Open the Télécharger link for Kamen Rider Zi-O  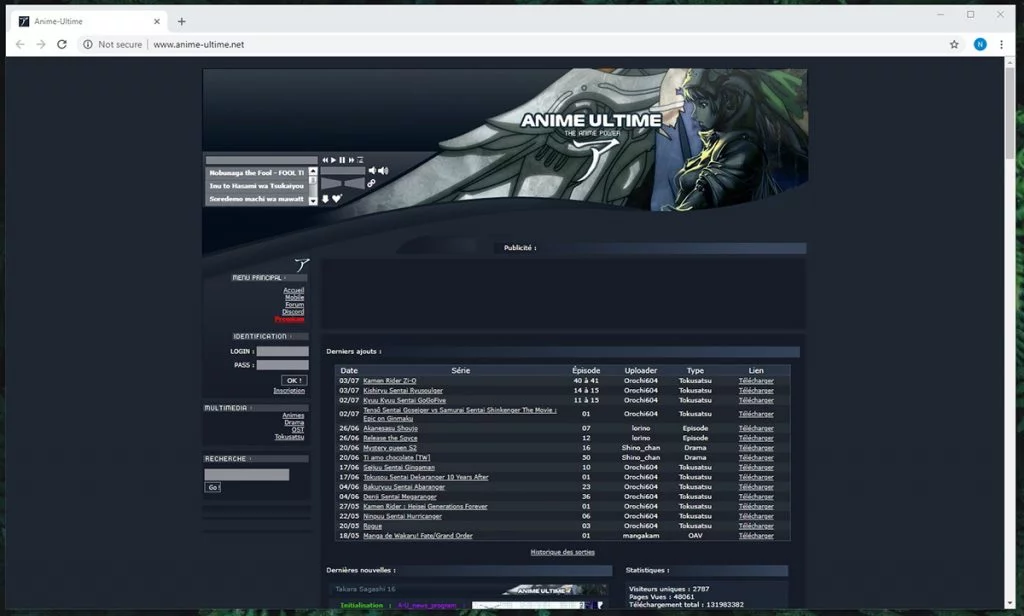(756, 380)
